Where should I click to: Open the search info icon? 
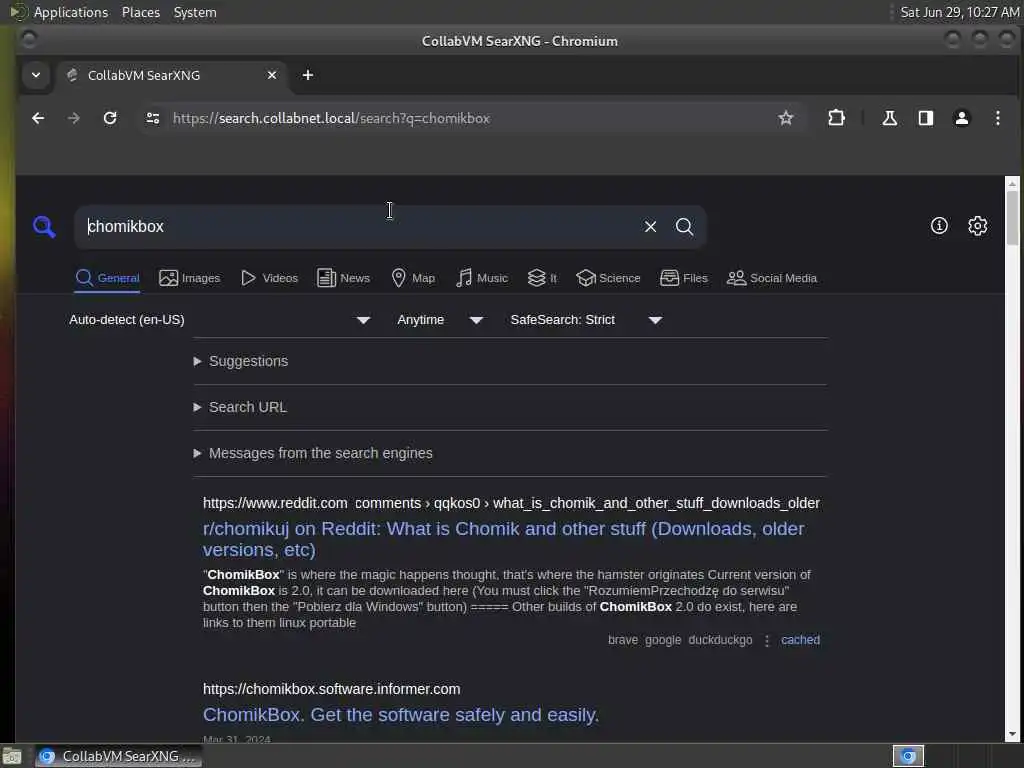tap(939, 226)
